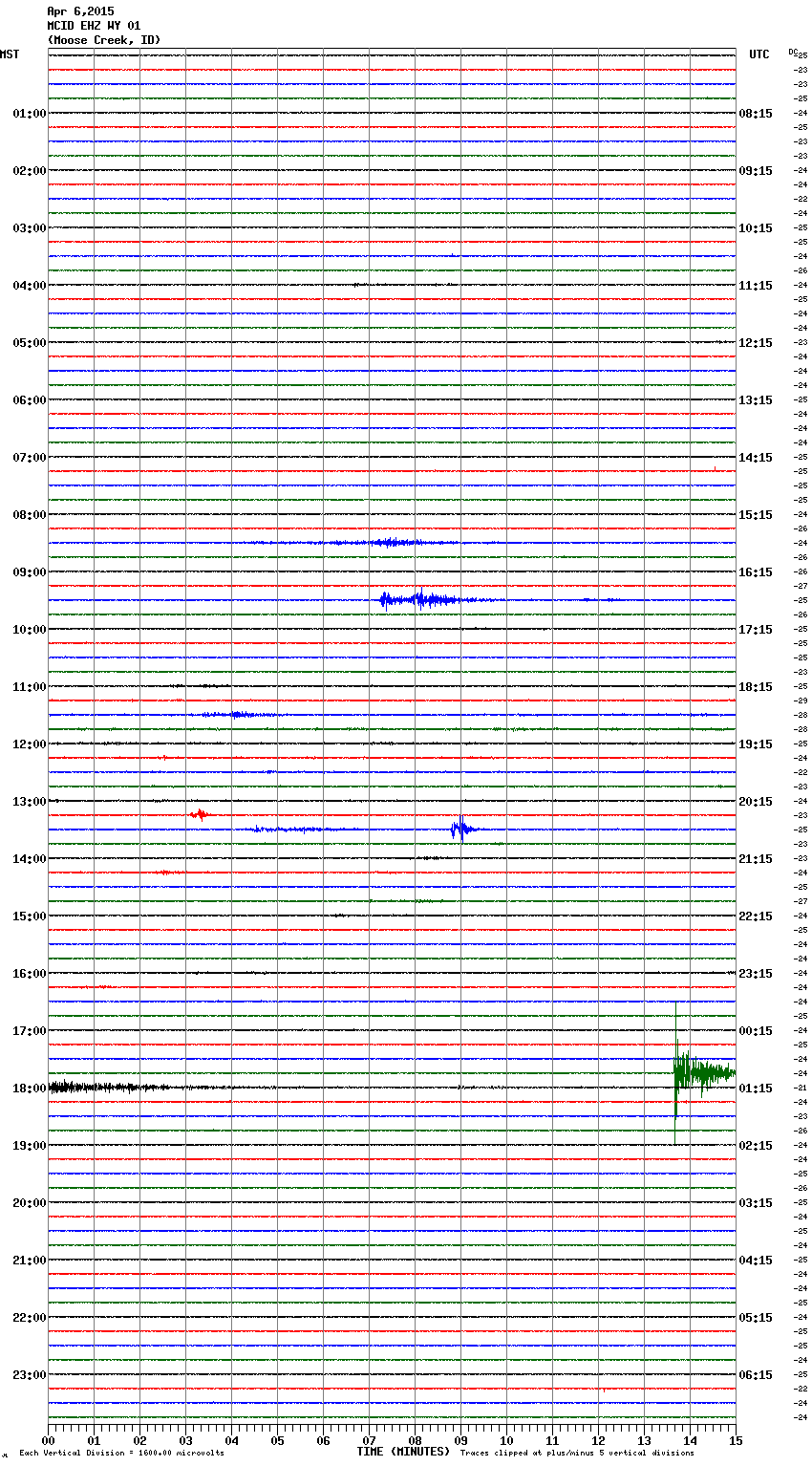Image resolution: width=812 pixels, height=1466 pixels.
Task: Select the 02:00 MST row label
Action: pos(30,171)
